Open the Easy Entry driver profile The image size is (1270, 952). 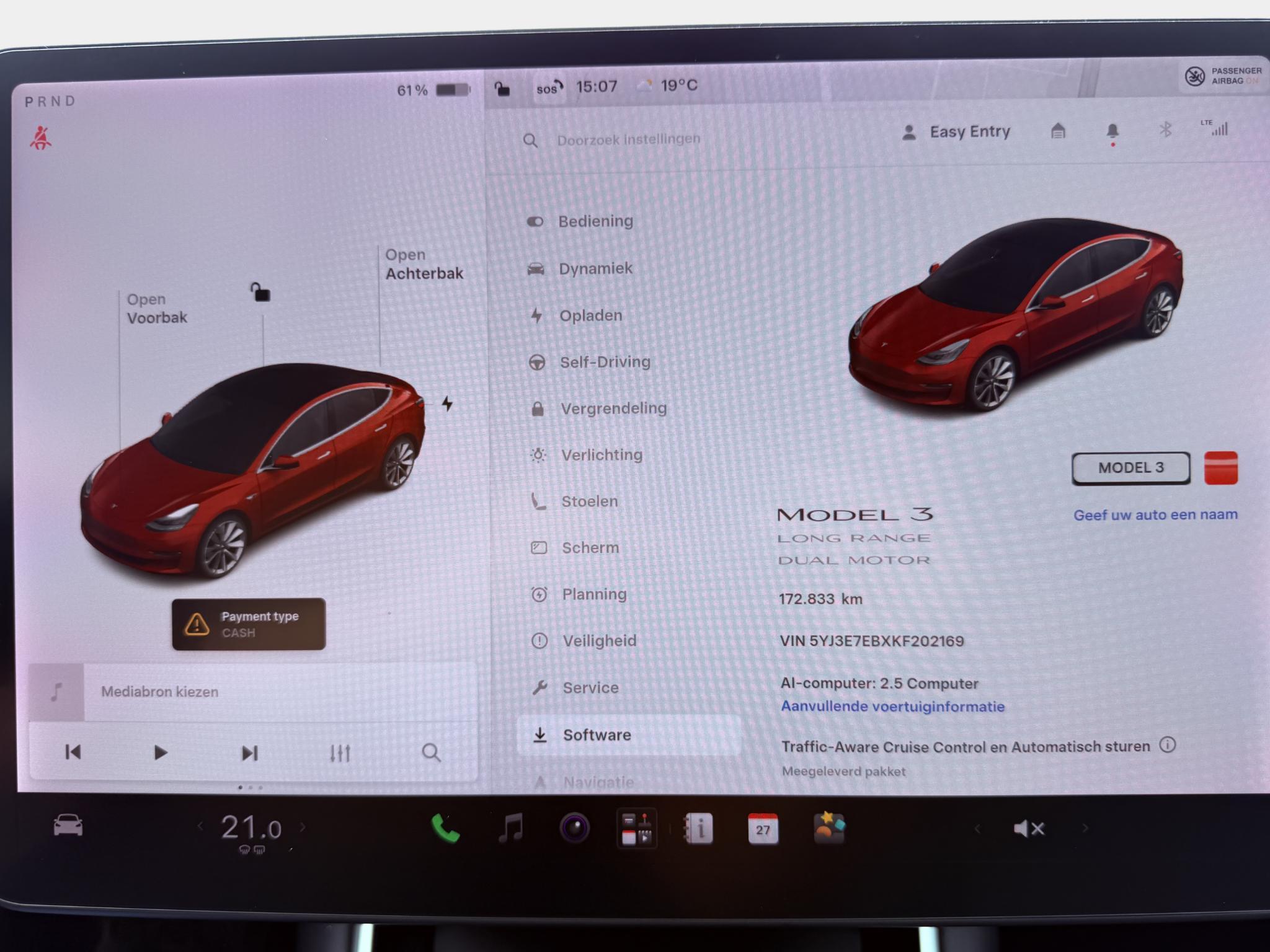[x=956, y=132]
